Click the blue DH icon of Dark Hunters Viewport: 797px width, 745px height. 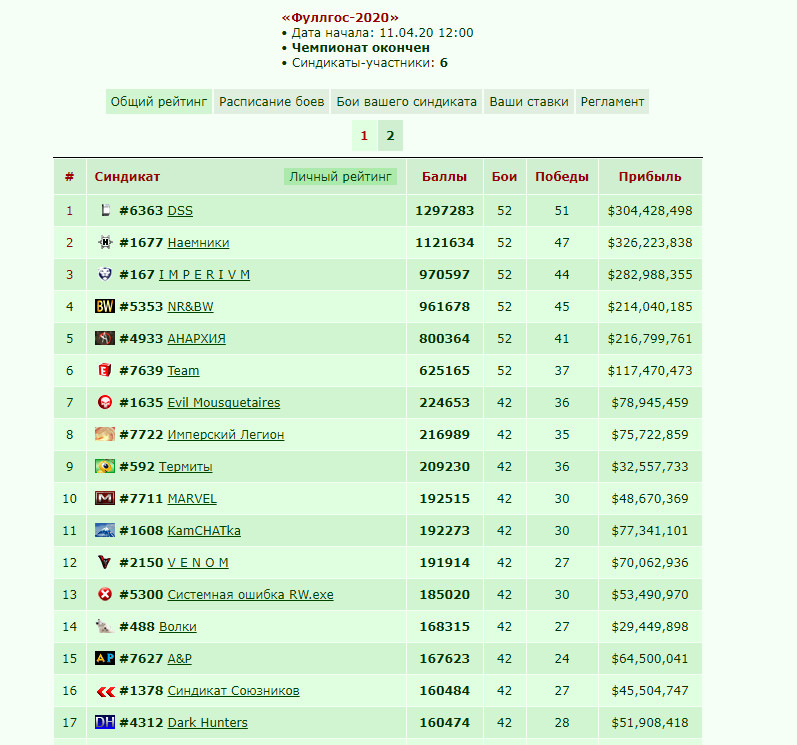(x=105, y=722)
